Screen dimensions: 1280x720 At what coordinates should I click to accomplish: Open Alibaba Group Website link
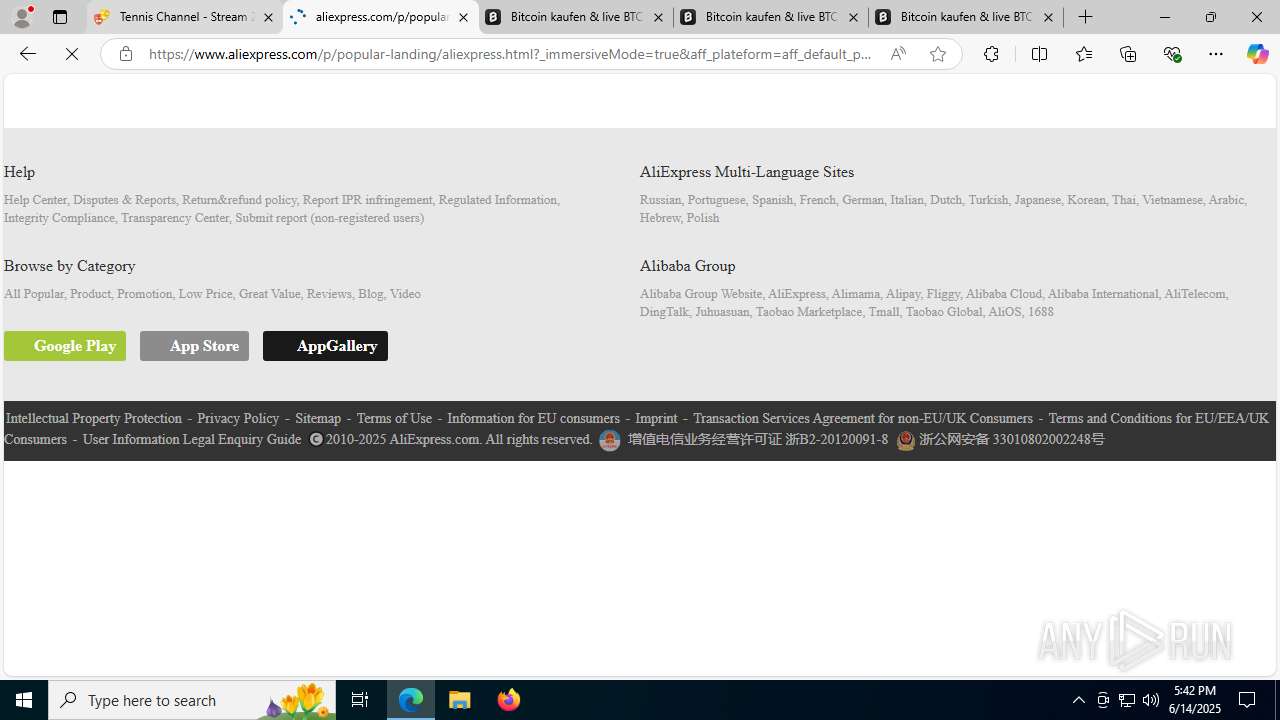tap(700, 294)
